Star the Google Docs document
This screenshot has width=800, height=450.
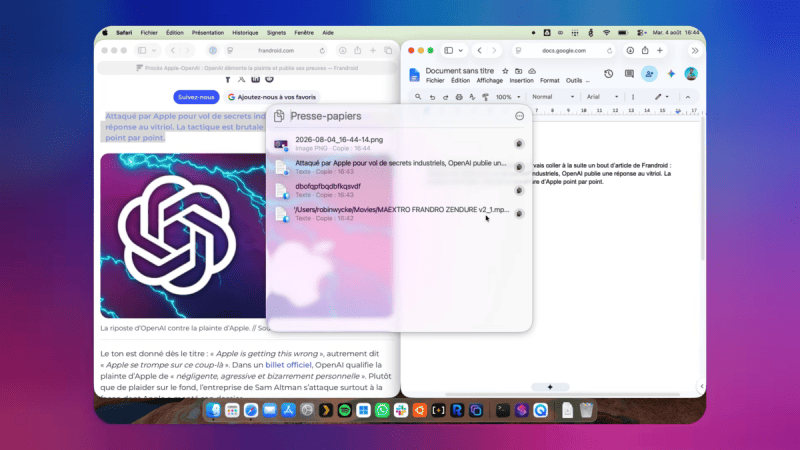click(x=505, y=71)
